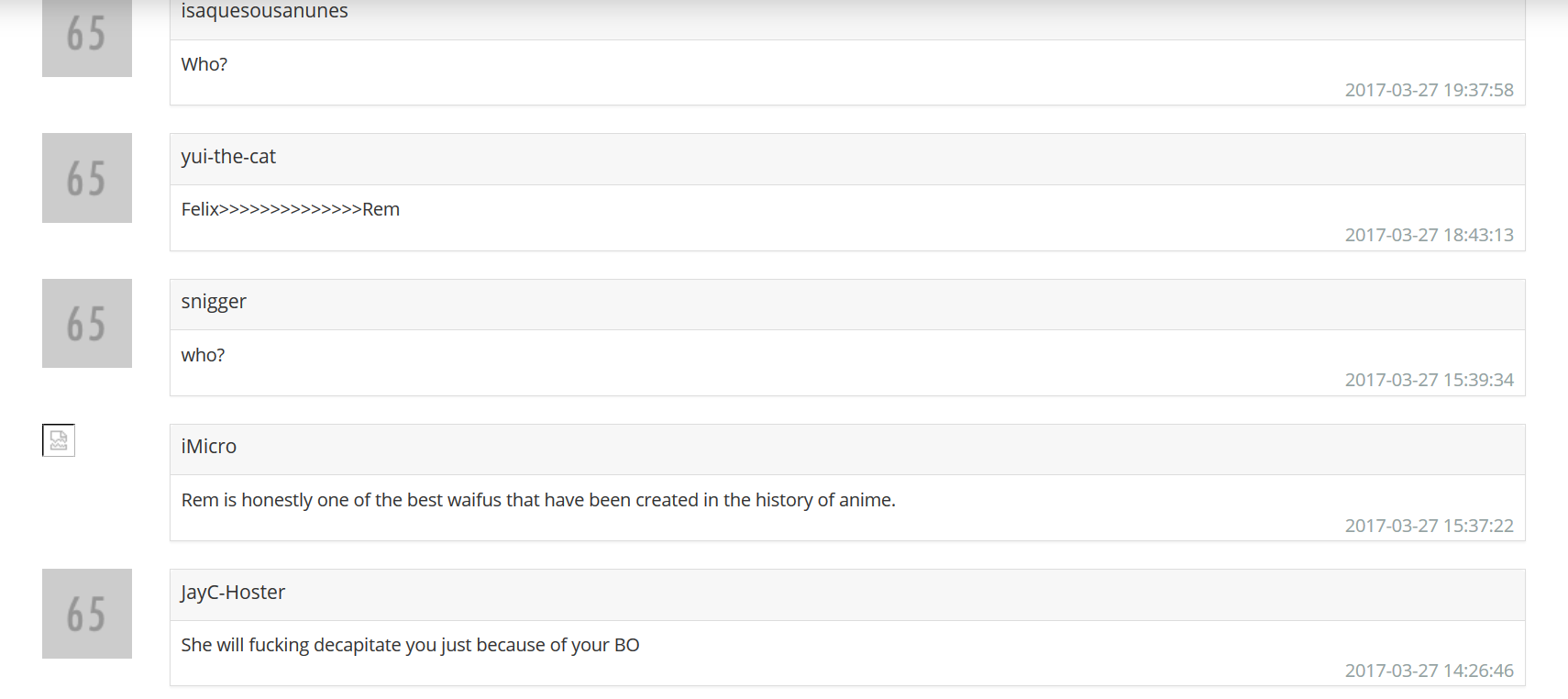Click the 15:37:22 comment timestamp
The image size is (1568, 699).
click(x=1429, y=526)
